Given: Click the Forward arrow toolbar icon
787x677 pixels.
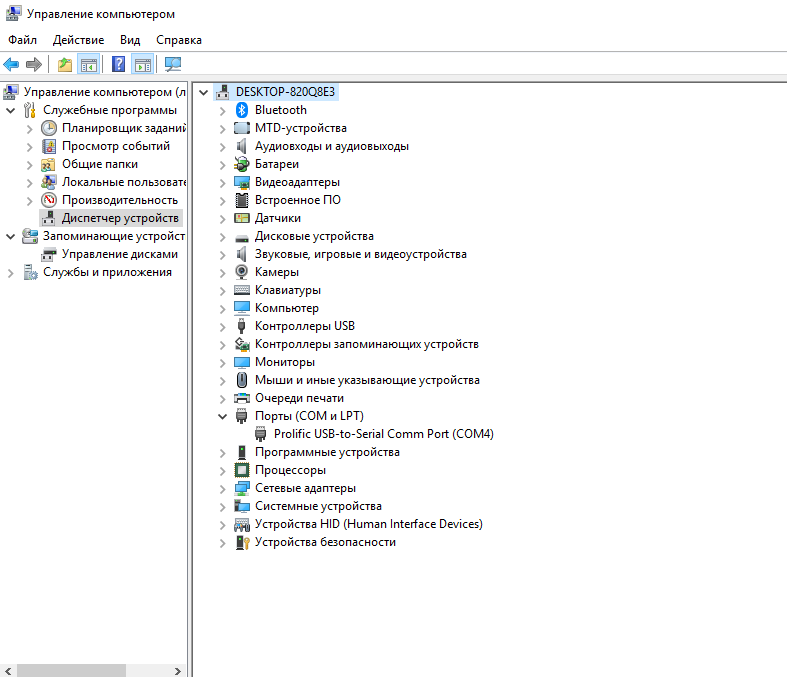Looking at the screenshot, I should (34, 64).
